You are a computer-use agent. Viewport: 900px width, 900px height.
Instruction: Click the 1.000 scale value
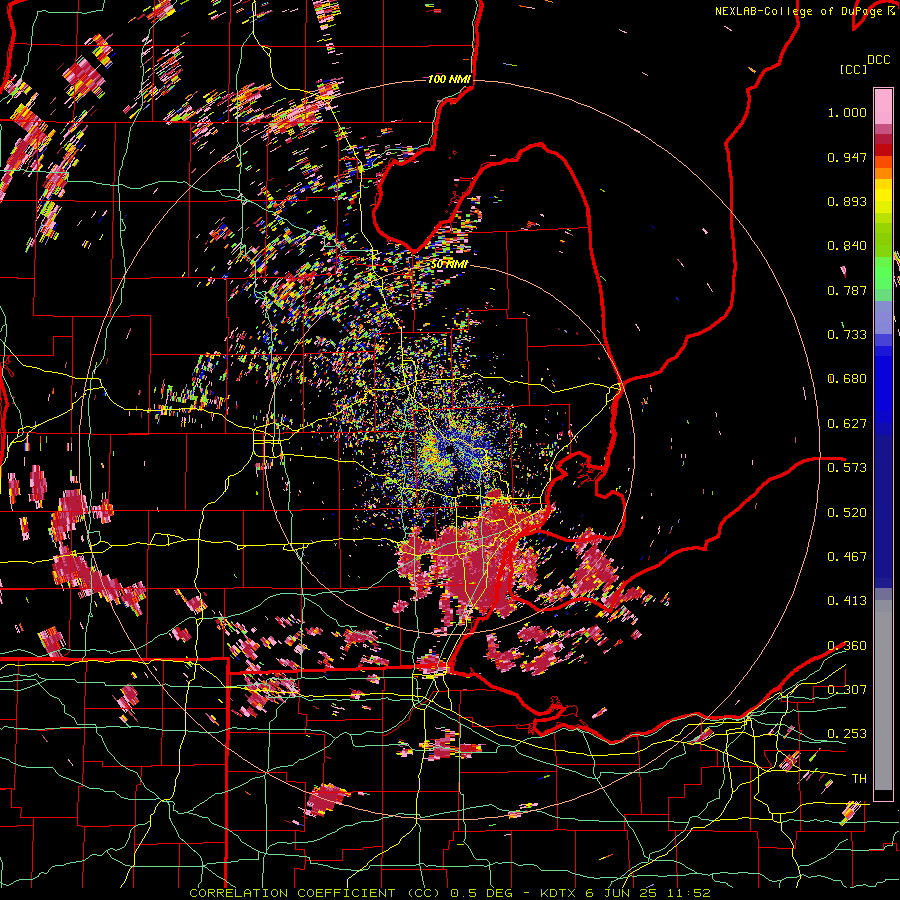pos(847,112)
